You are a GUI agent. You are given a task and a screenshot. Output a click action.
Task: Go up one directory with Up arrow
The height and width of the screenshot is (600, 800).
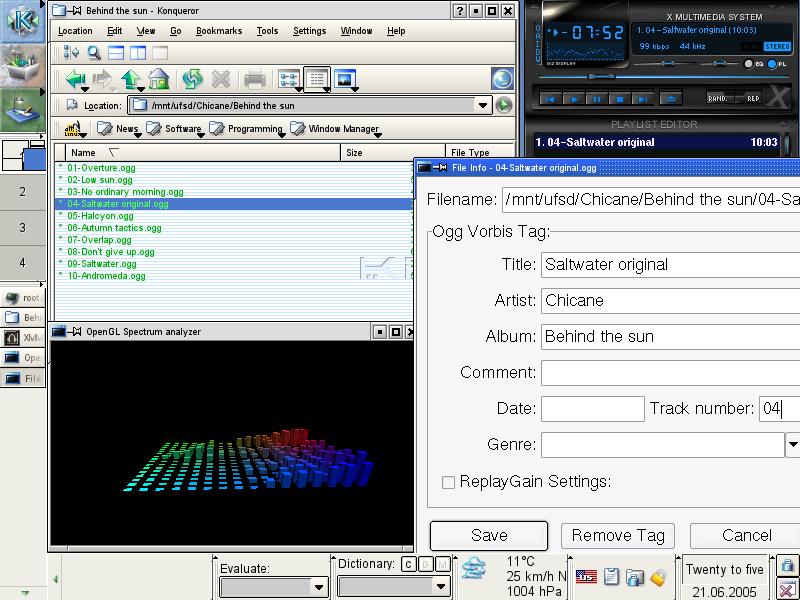click(x=131, y=80)
